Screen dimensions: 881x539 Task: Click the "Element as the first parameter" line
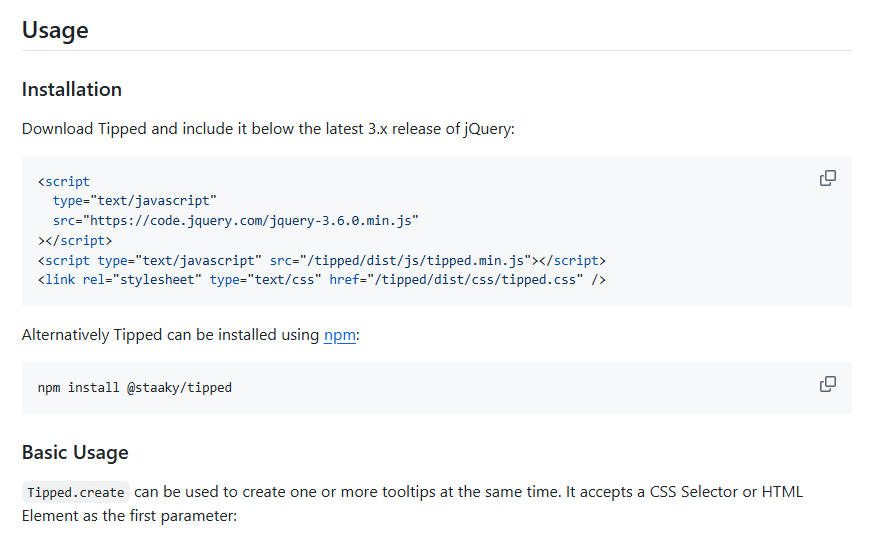[130, 517]
